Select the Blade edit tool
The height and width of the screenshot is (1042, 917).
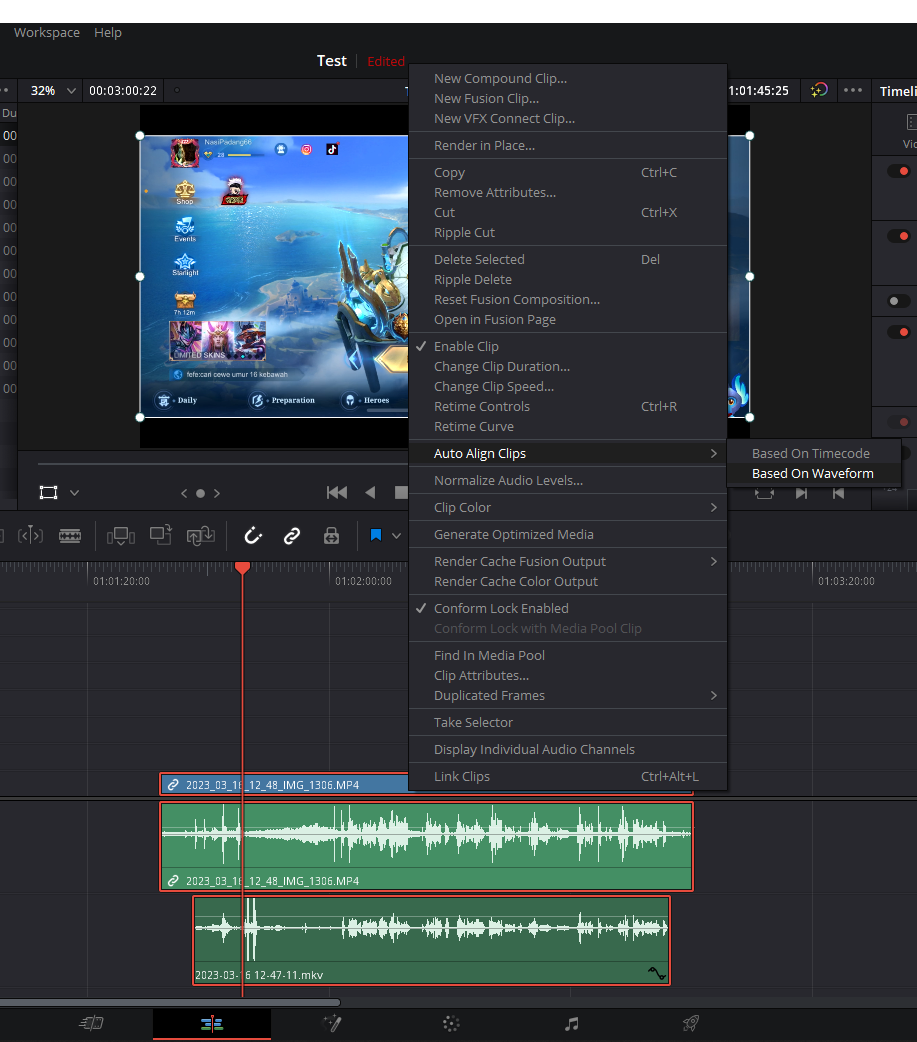point(70,535)
